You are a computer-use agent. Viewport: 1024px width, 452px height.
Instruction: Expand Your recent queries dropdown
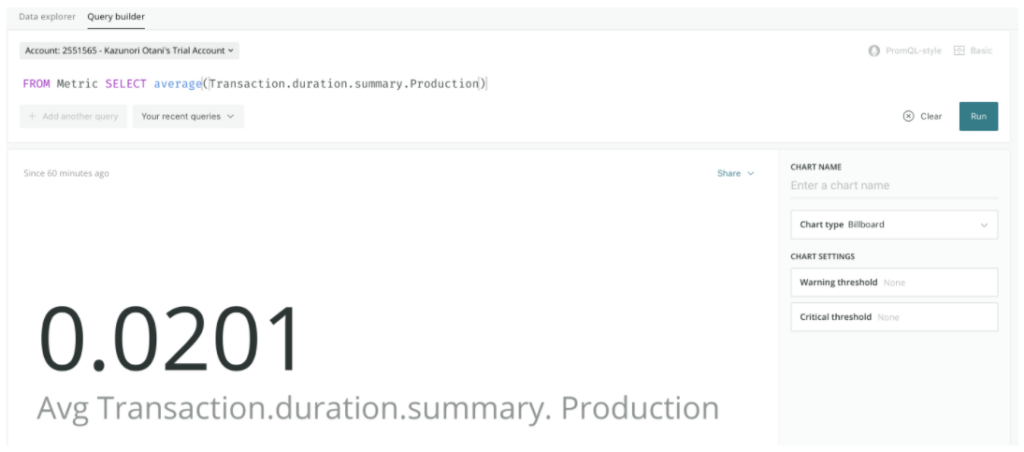[x=188, y=116]
